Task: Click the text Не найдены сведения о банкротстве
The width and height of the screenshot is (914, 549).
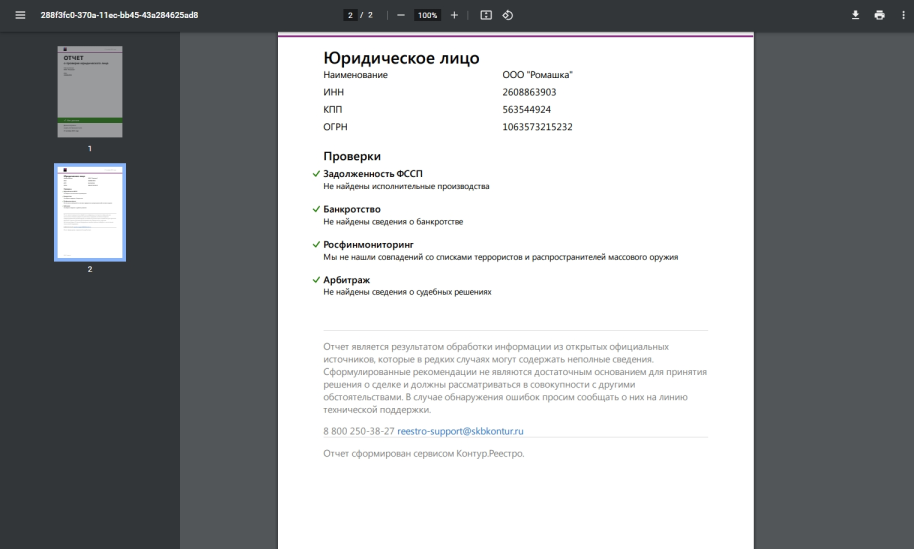Action: tap(393, 222)
